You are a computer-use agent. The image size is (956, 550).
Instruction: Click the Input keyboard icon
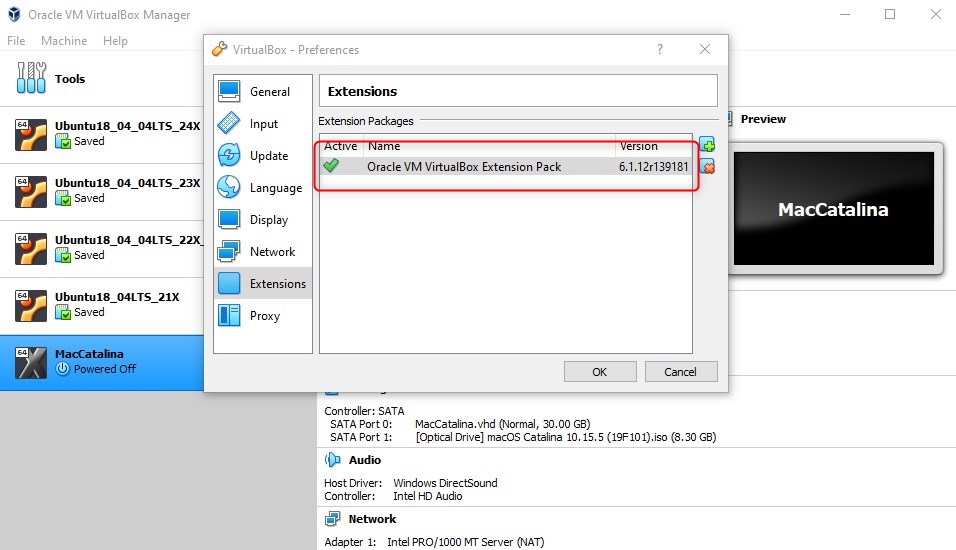pyautogui.click(x=229, y=123)
